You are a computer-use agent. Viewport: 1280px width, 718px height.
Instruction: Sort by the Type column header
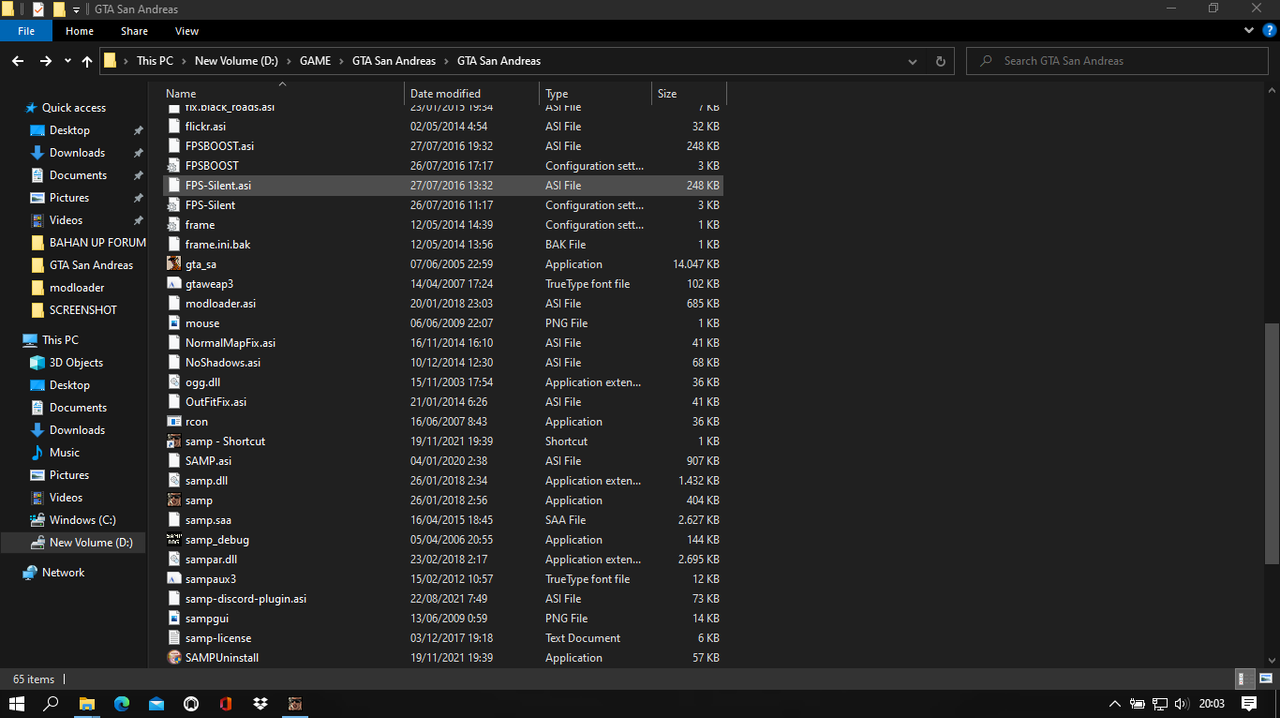(595, 94)
